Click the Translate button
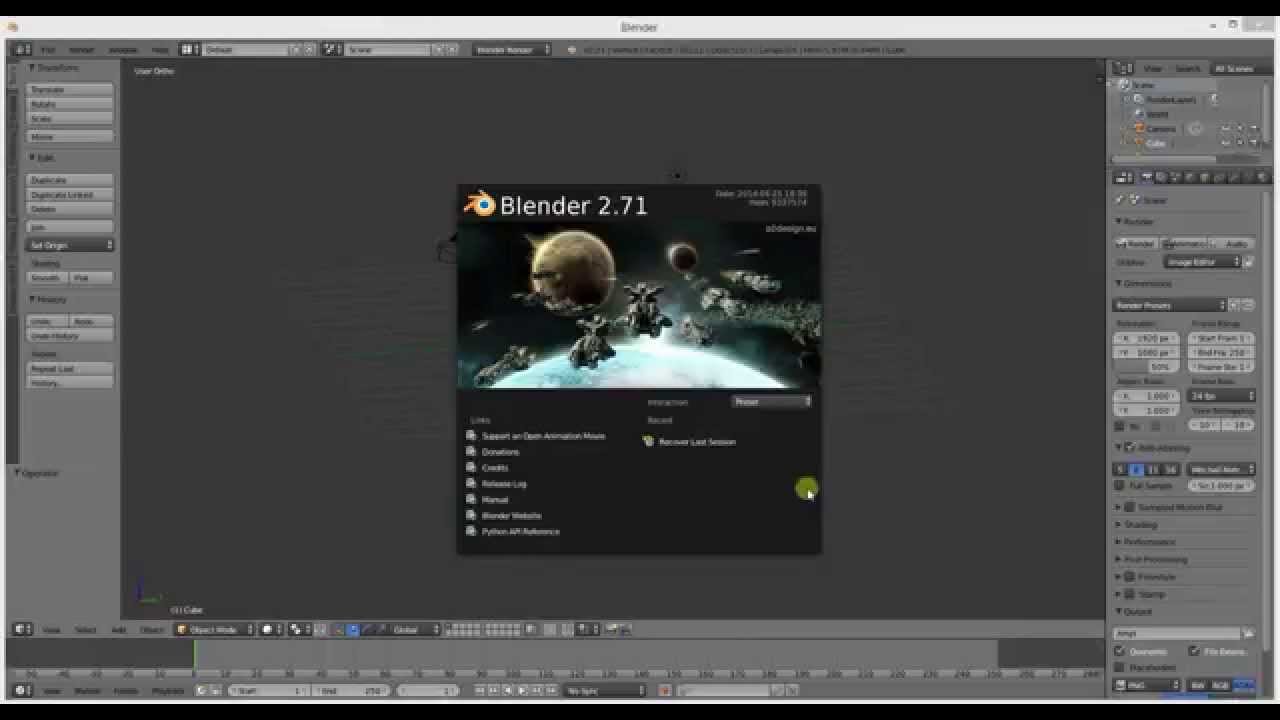 click(70, 89)
